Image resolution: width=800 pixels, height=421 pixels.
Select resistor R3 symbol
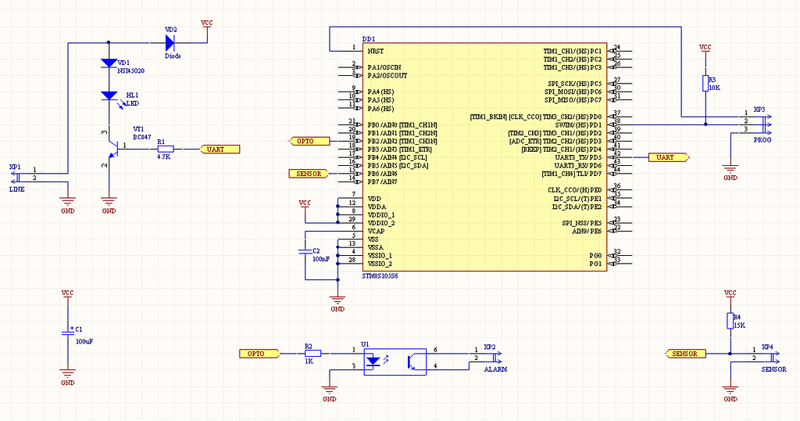click(x=705, y=83)
